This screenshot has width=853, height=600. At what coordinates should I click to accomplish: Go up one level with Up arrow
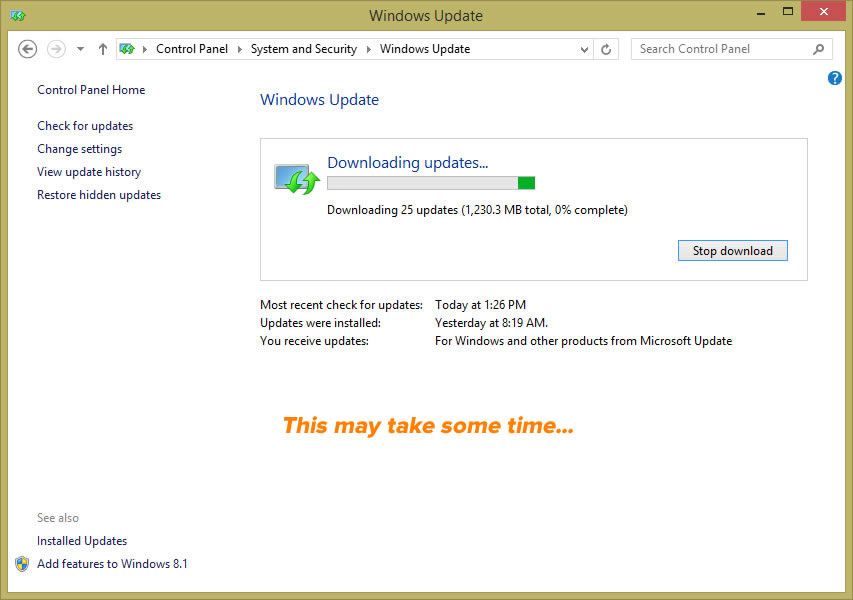pyautogui.click(x=103, y=49)
